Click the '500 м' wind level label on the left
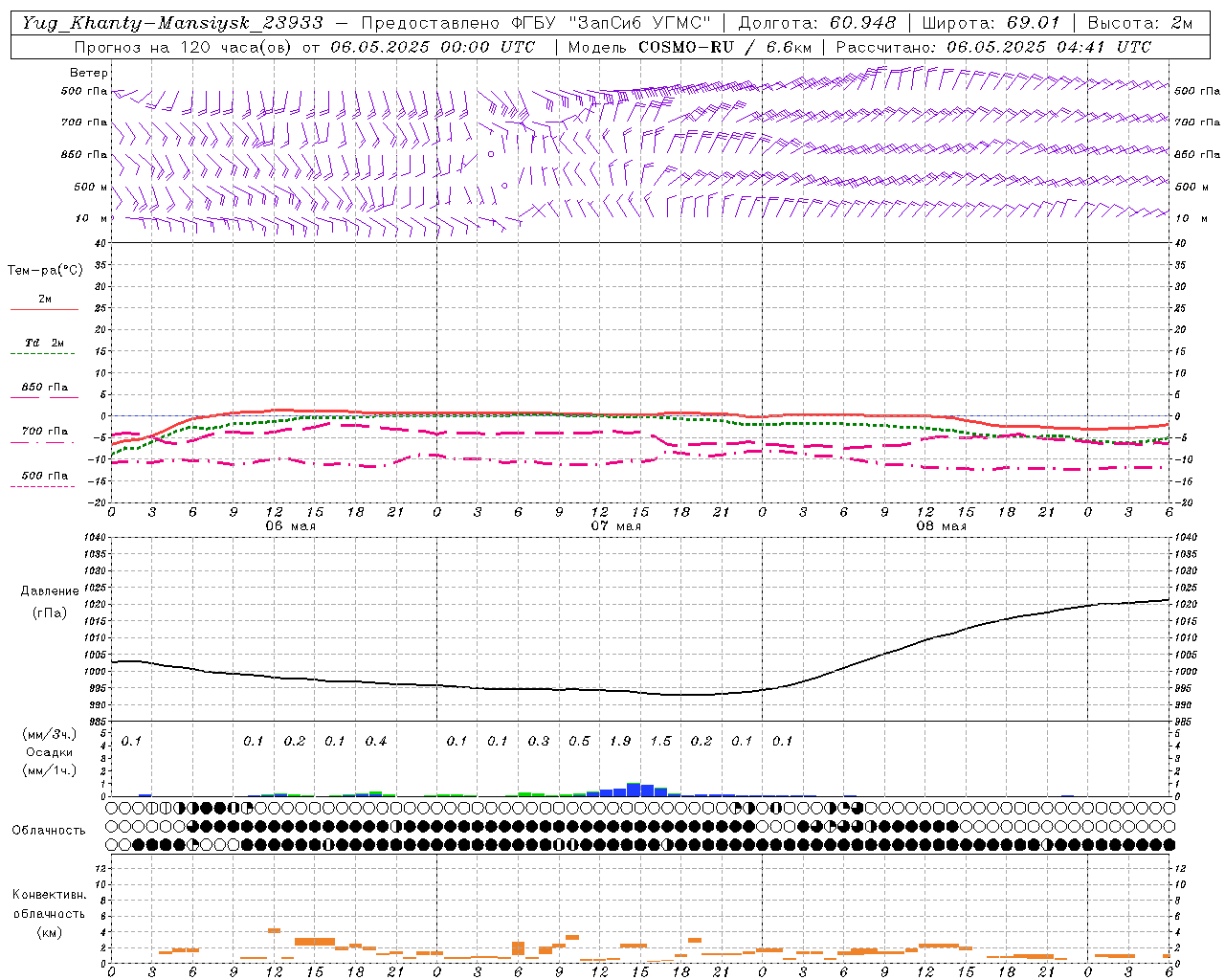 pyautogui.click(x=91, y=187)
